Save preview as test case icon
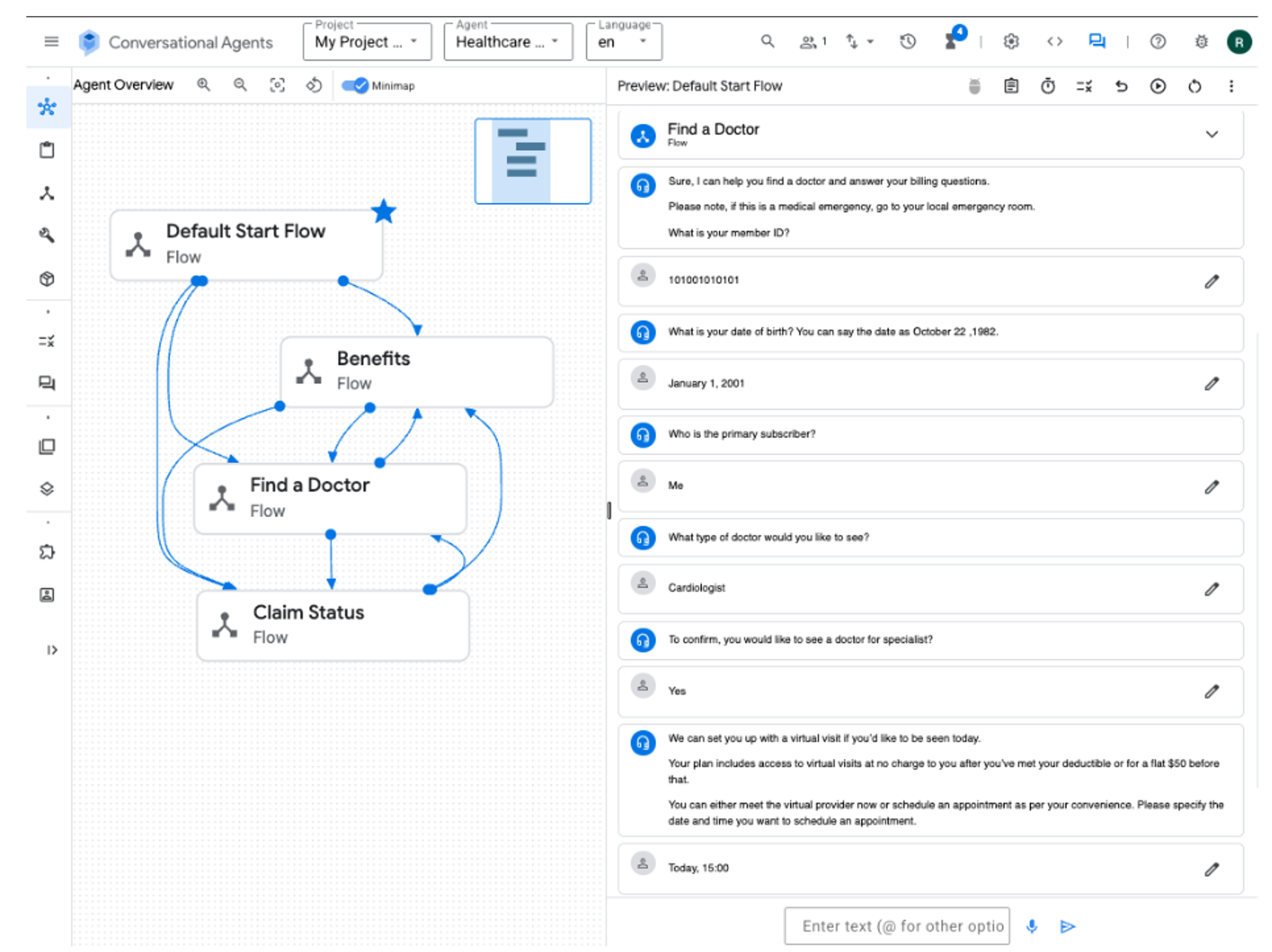 [x=1084, y=86]
